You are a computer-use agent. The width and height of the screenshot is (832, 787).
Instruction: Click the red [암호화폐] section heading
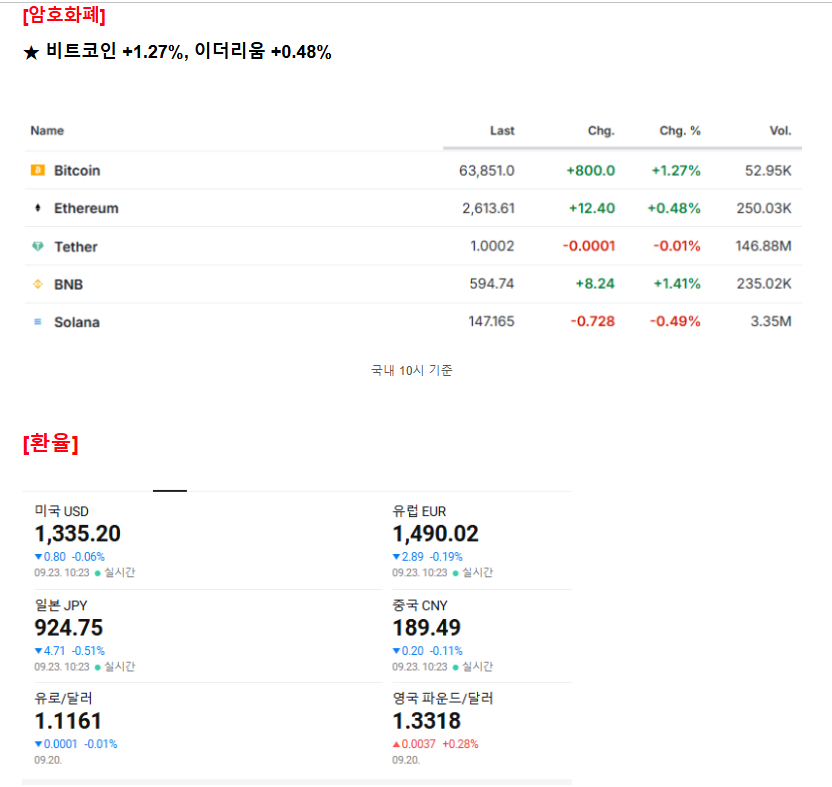(64, 14)
